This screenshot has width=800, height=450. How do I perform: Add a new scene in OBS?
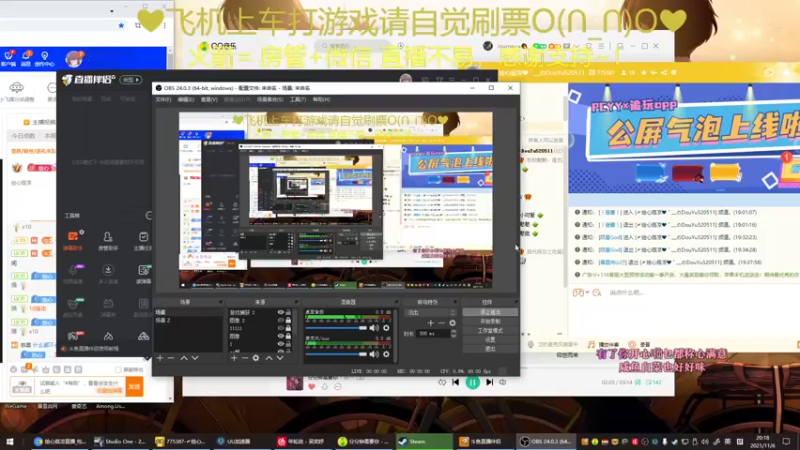pos(160,358)
